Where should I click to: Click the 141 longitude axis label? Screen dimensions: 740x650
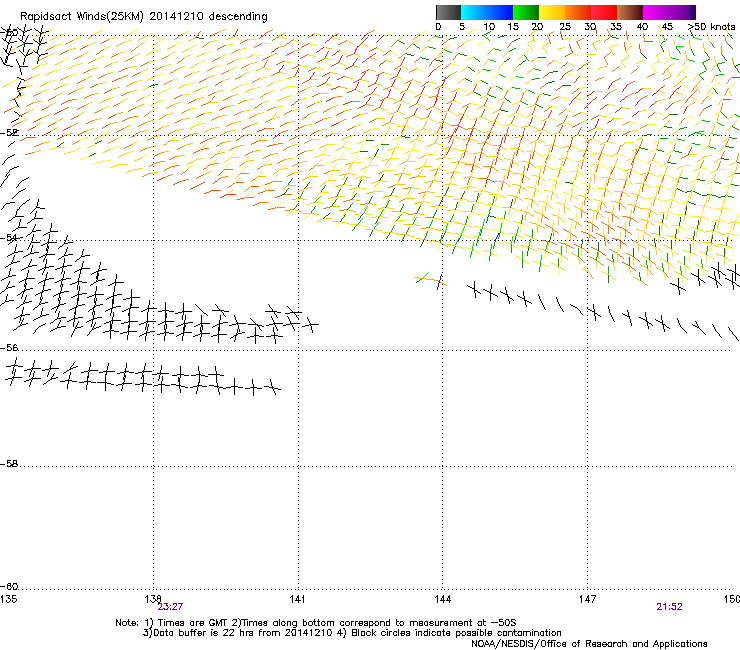tap(297, 599)
